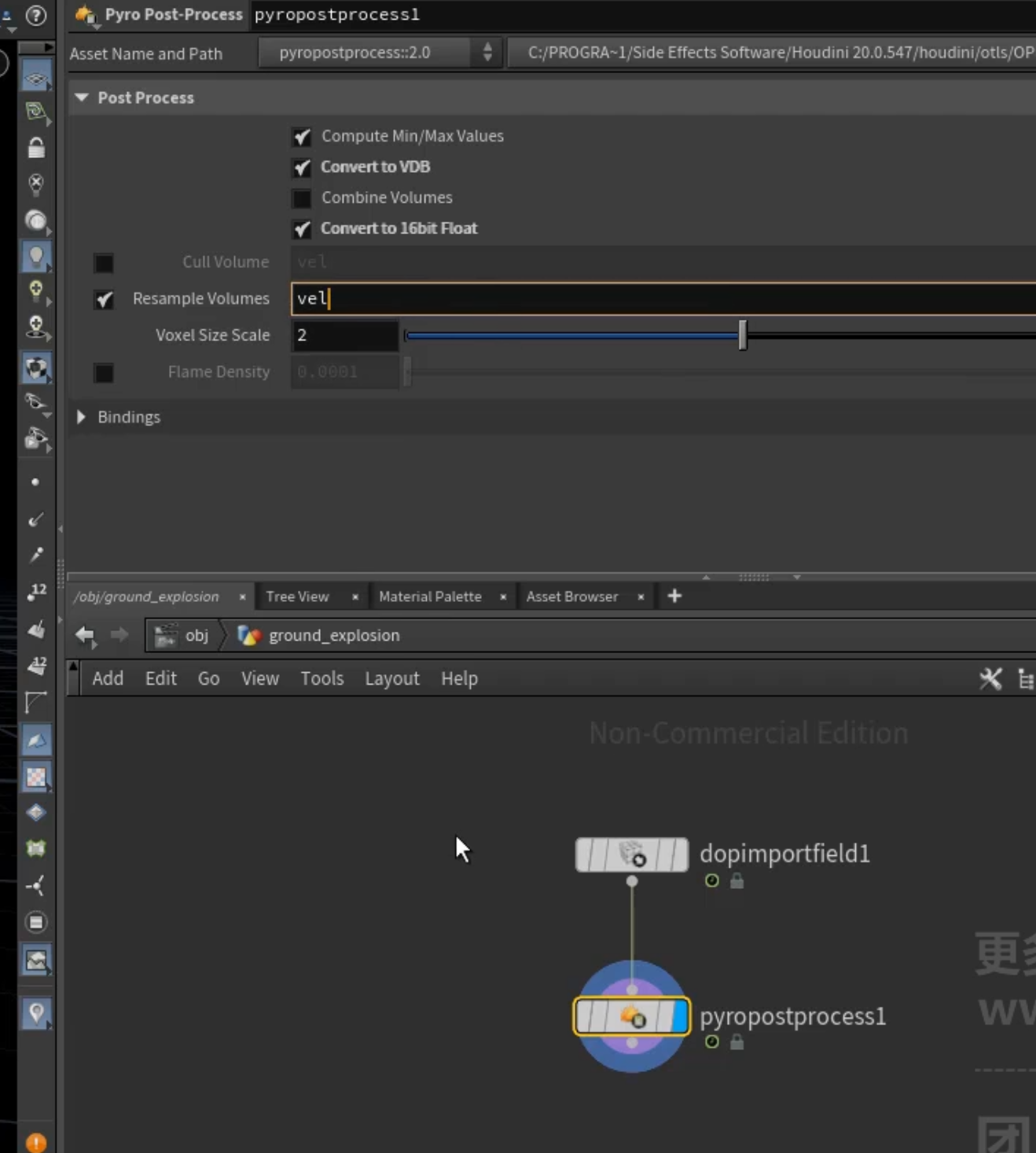Uncheck Compute Min/Max Values checkbox
The height and width of the screenshot is (1153, 1036).
point(302,137)
